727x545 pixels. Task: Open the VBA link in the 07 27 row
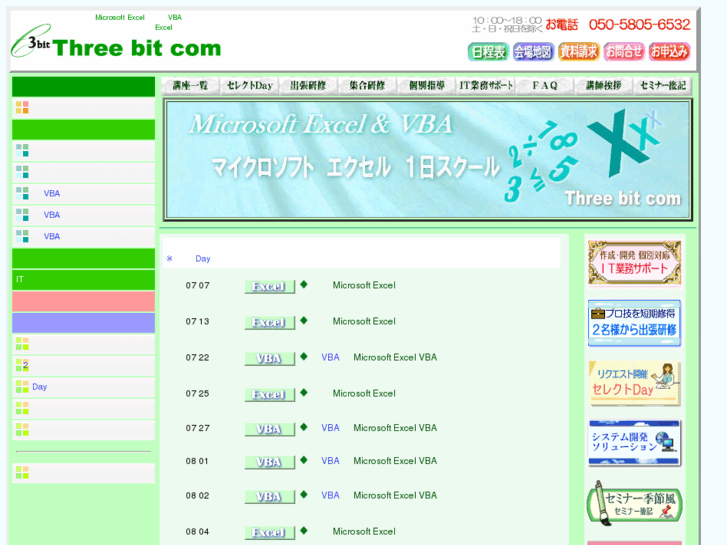[331, 428]
